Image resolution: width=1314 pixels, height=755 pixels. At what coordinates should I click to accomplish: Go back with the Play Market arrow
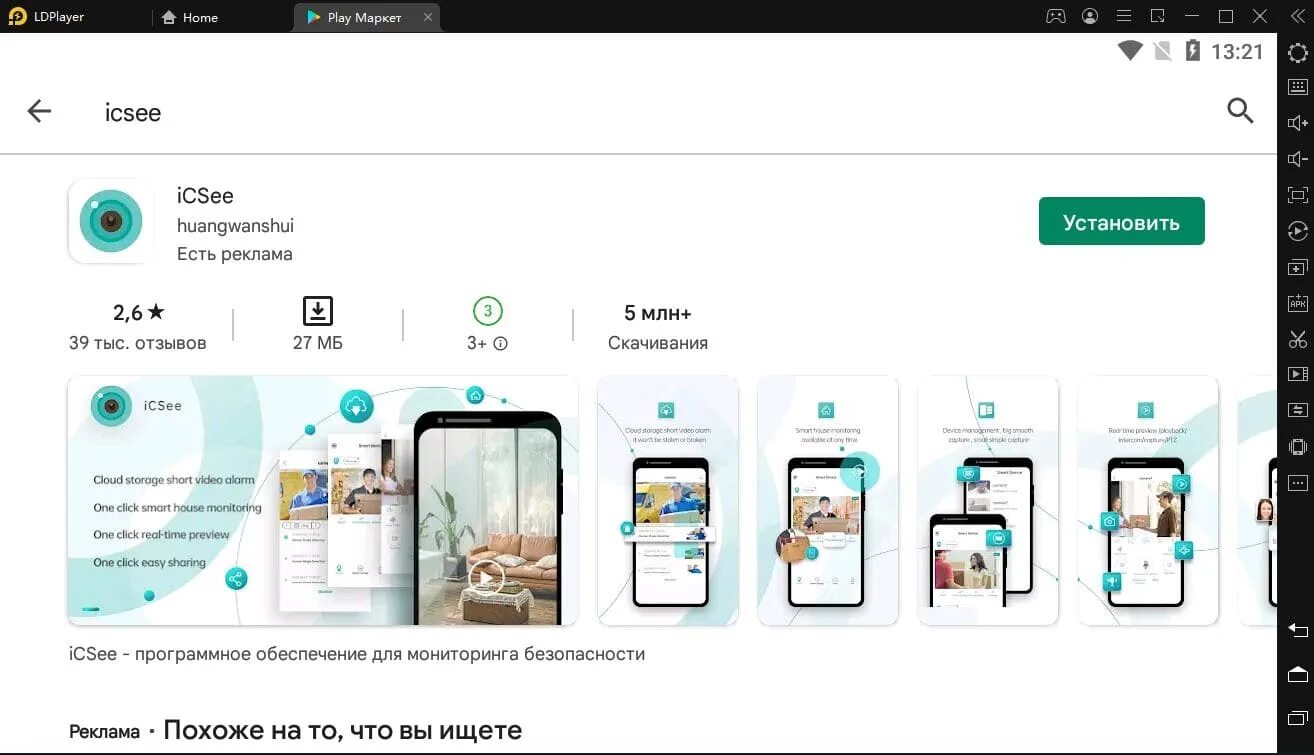pyautogui.click(x=39, y=111)
